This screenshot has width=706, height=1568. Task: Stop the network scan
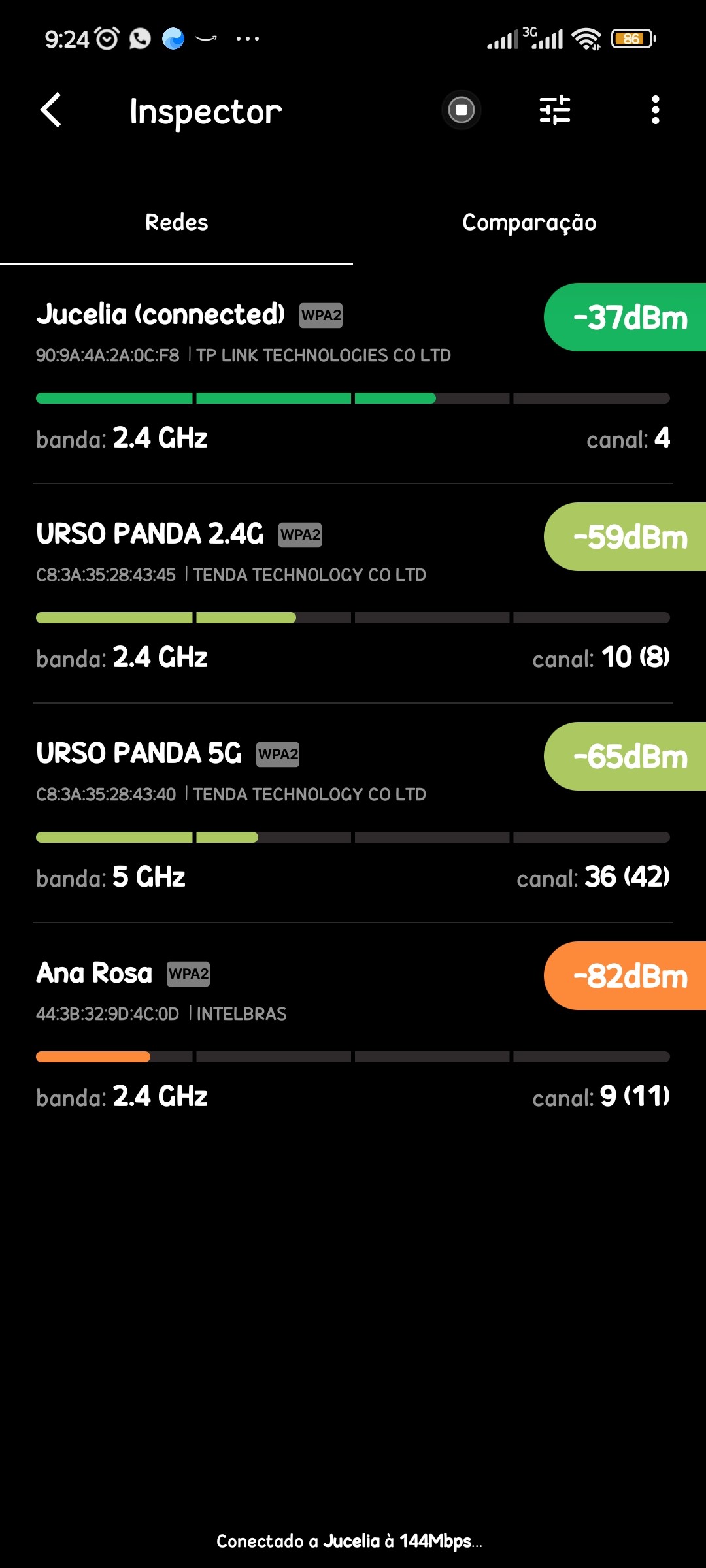462,110
